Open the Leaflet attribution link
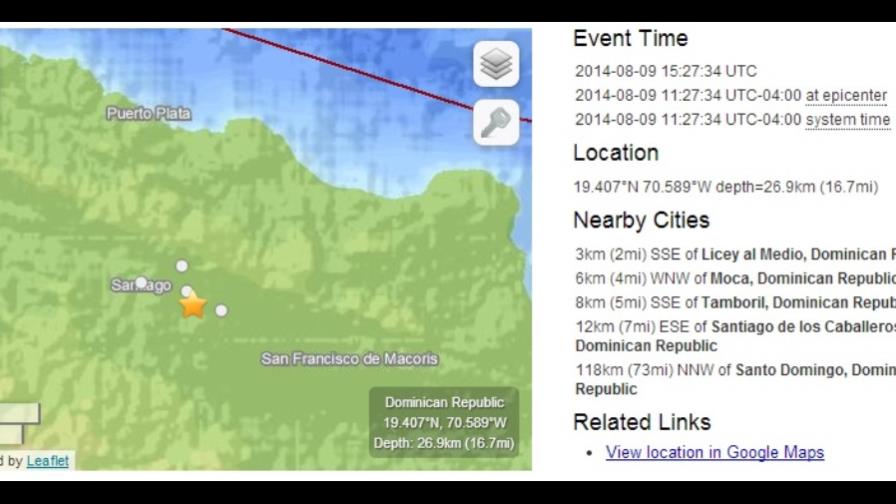The image size is (896, 504). click(47, 461)
